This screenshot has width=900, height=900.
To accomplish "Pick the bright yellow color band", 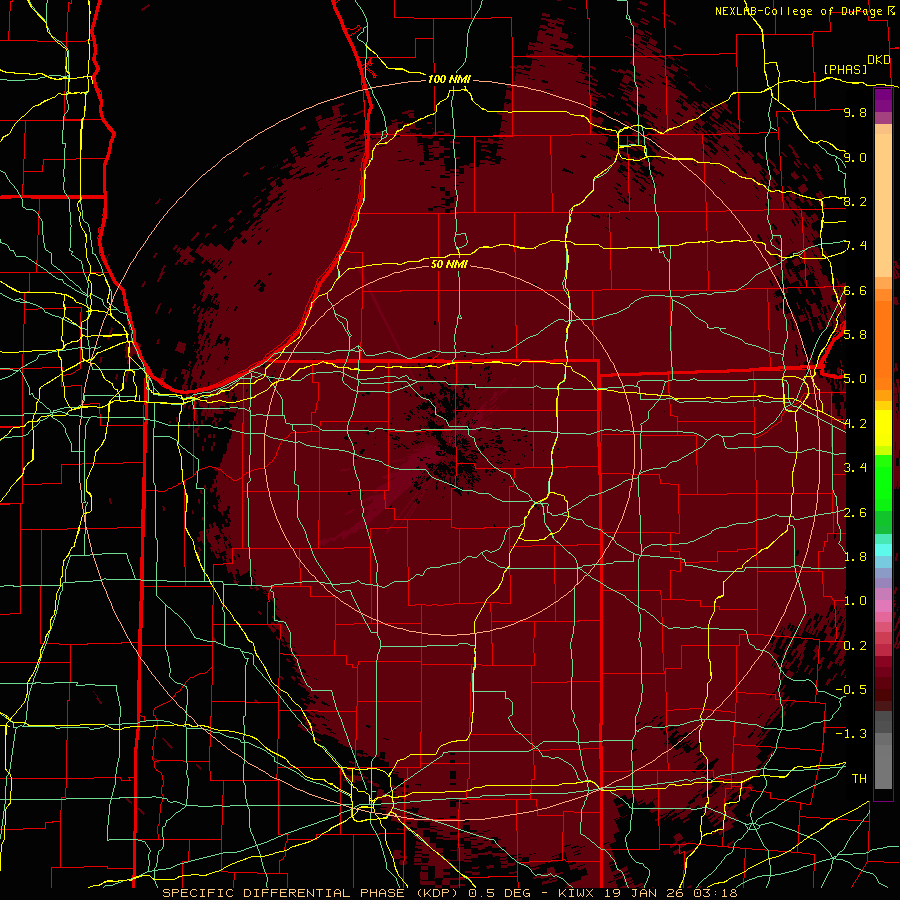I will tap(883, 428).
